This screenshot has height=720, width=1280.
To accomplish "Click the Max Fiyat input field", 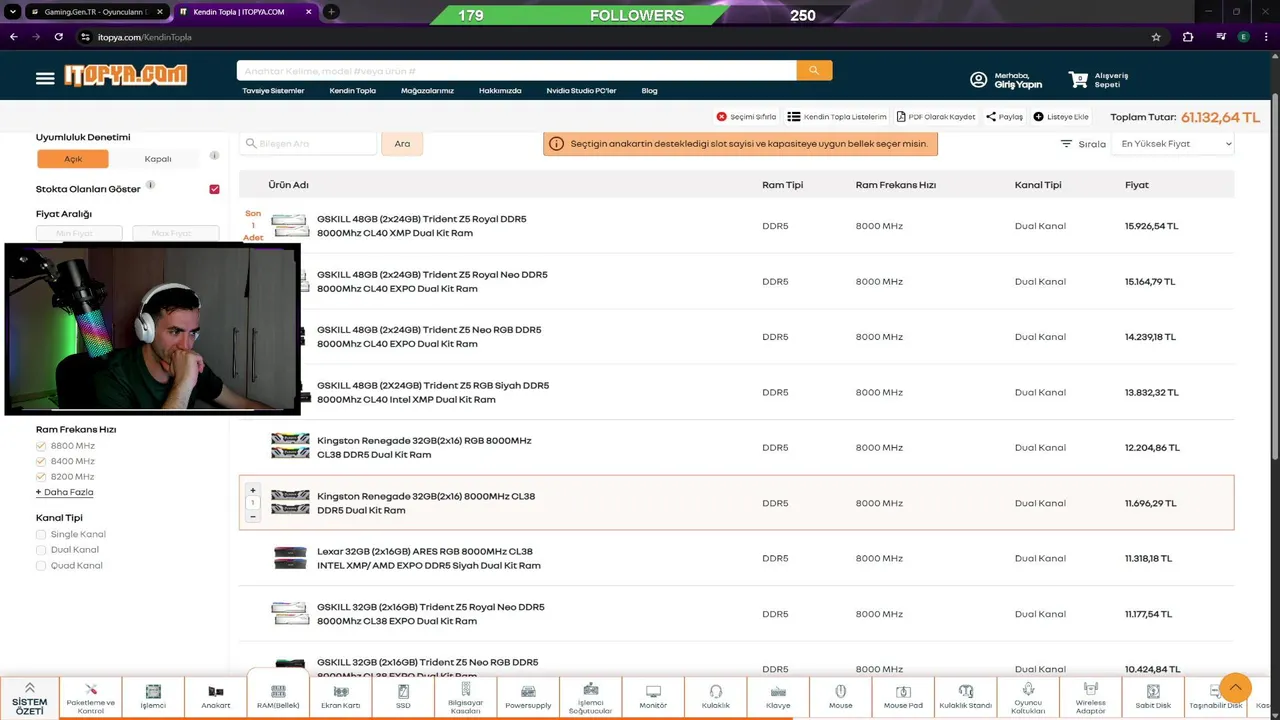I will click(175, 233).
